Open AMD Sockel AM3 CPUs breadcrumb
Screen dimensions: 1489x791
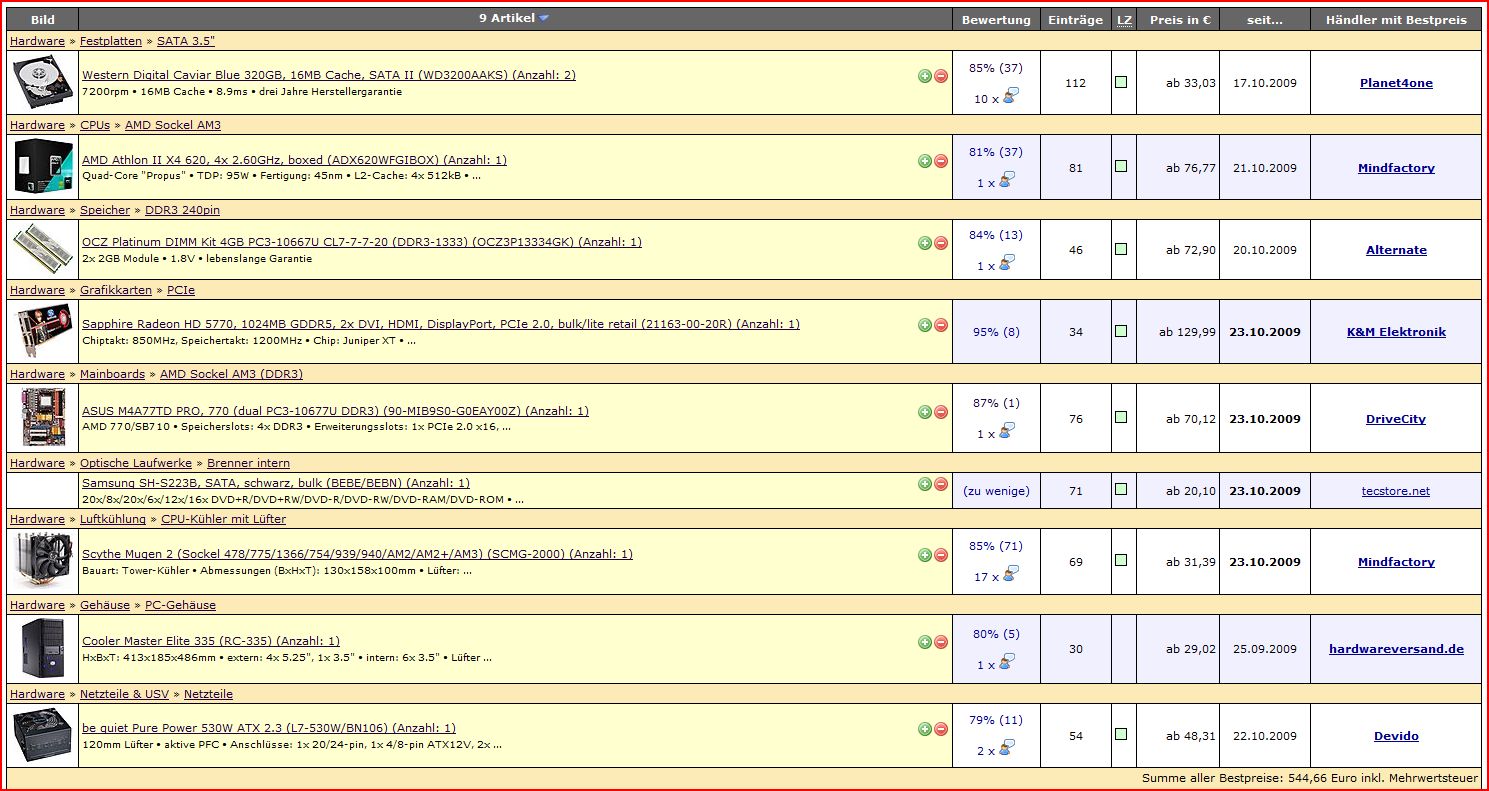[x=173, y=125]
